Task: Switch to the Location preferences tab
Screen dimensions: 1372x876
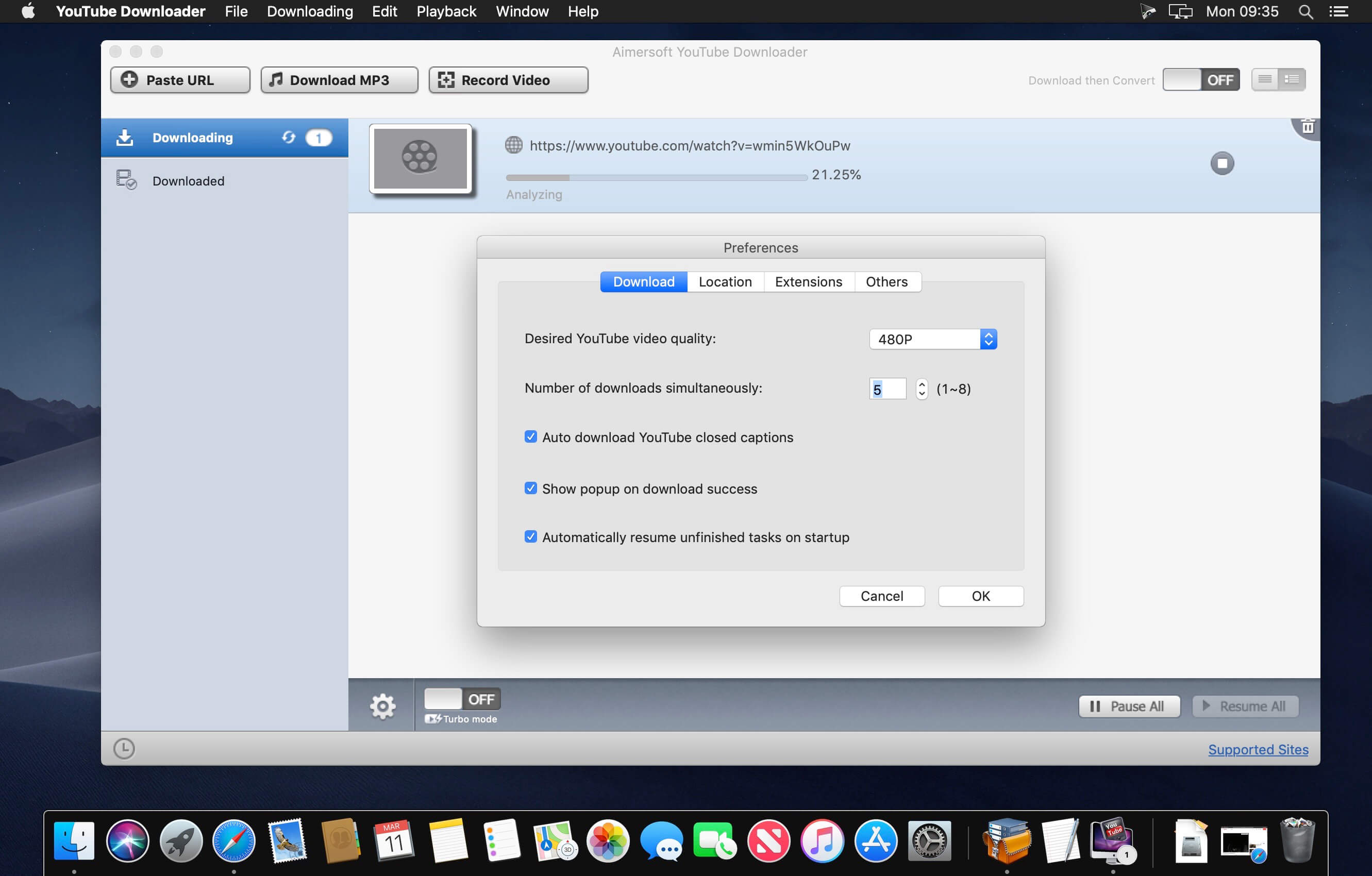Action: pos(725,280)
